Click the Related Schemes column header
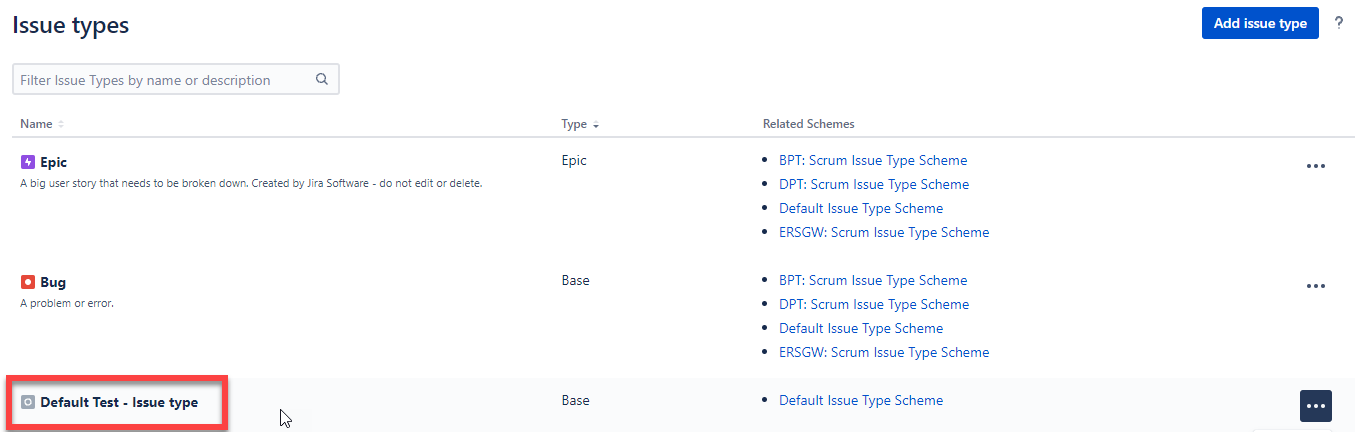1362x432 pixels. pos(809,124)
